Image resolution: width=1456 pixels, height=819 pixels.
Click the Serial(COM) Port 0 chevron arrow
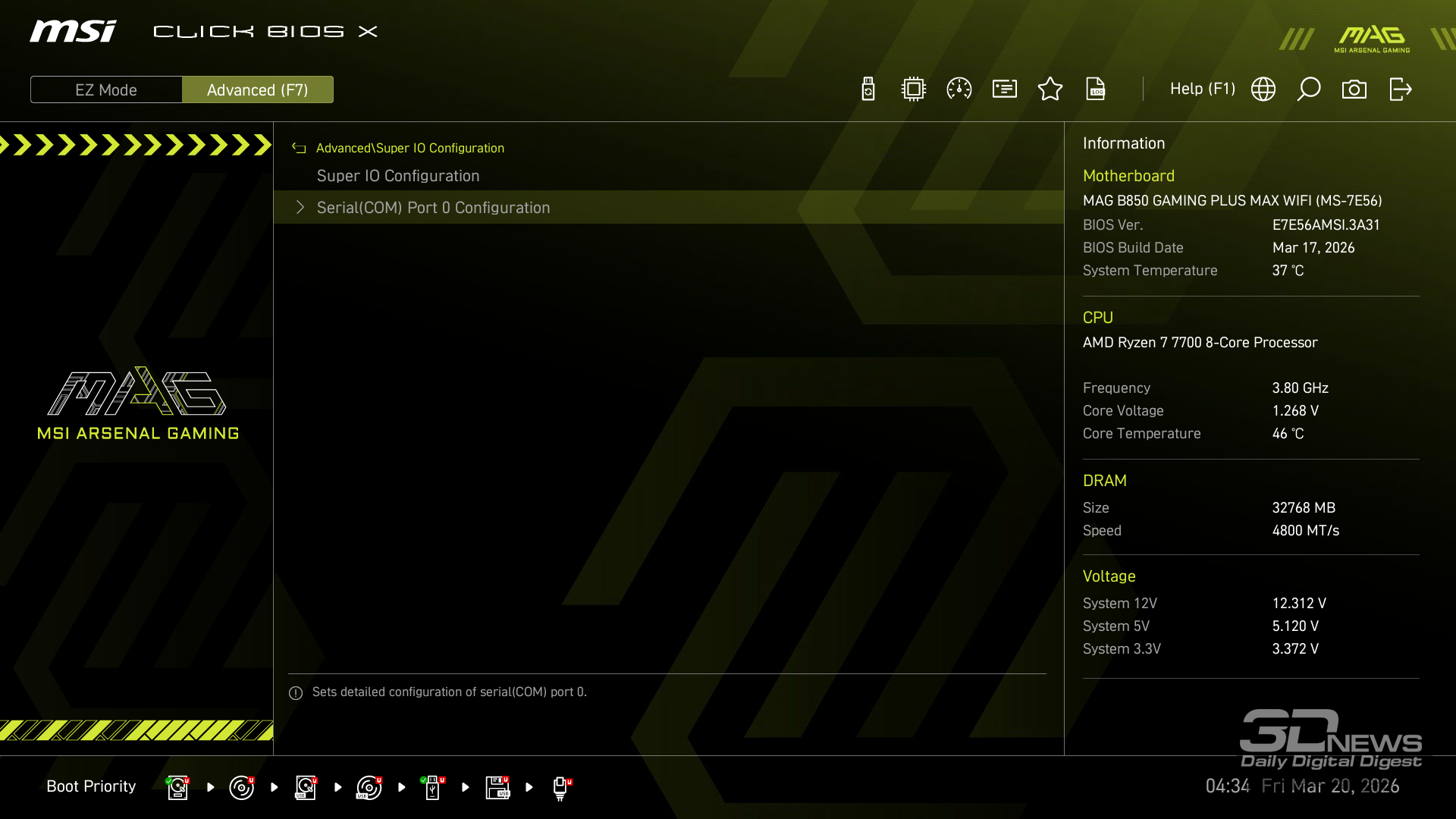pyautogui.click(x=300, y=208)
